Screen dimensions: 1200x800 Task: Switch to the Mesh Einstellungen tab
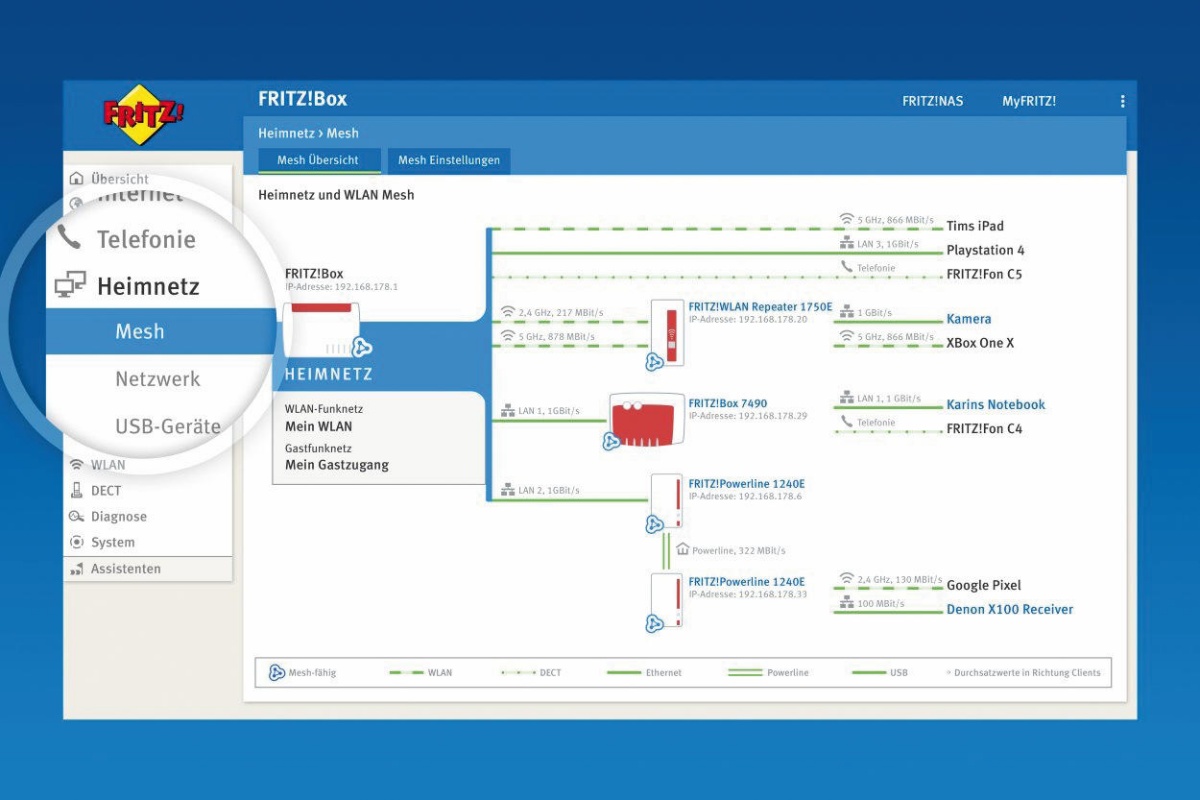click(449, 160)
